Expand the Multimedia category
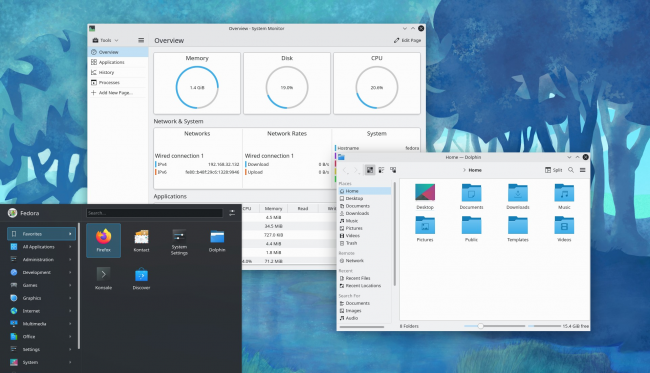The image size is (650, 373). point(41,324)
